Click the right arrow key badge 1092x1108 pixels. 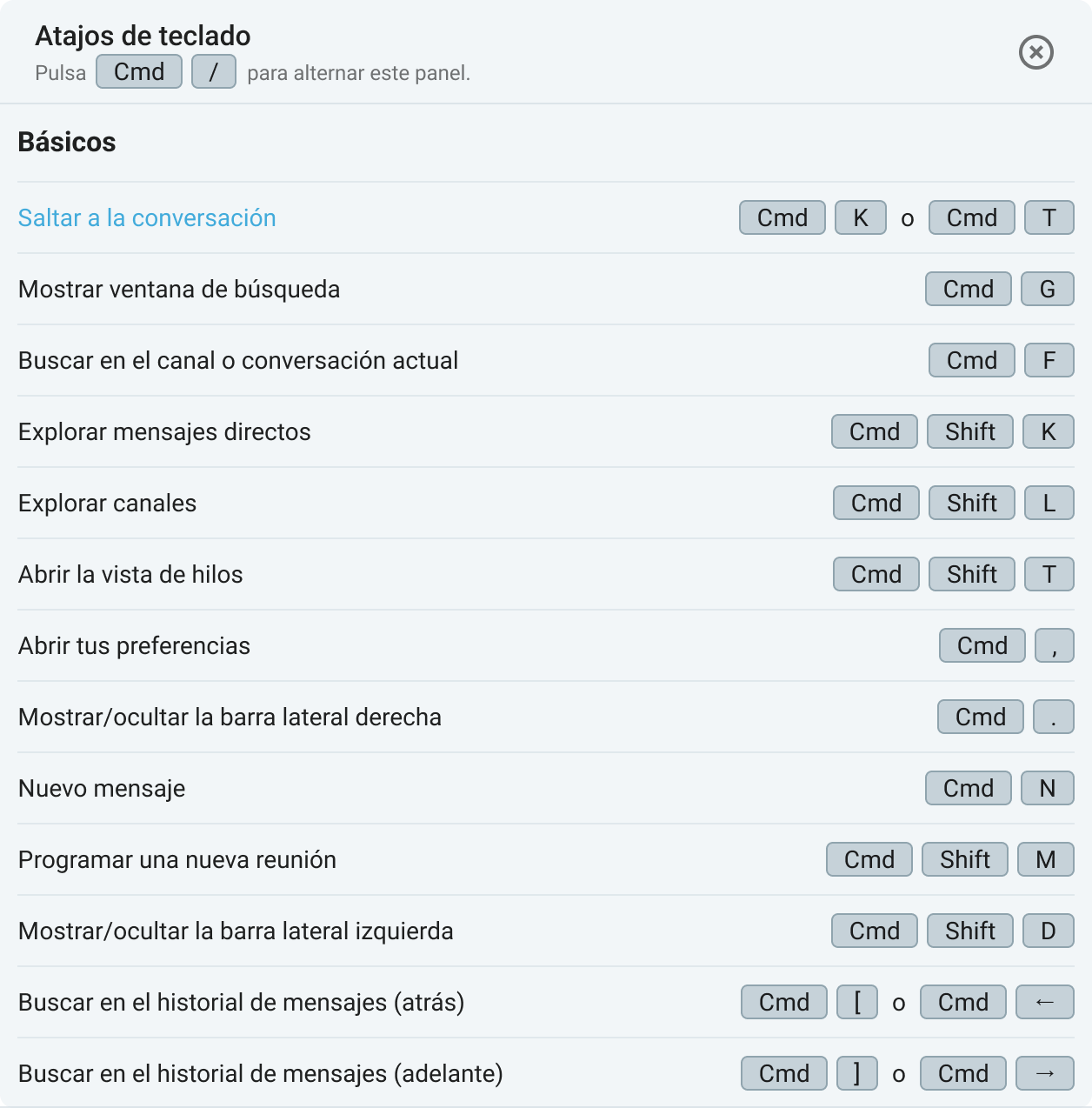1044,1073
